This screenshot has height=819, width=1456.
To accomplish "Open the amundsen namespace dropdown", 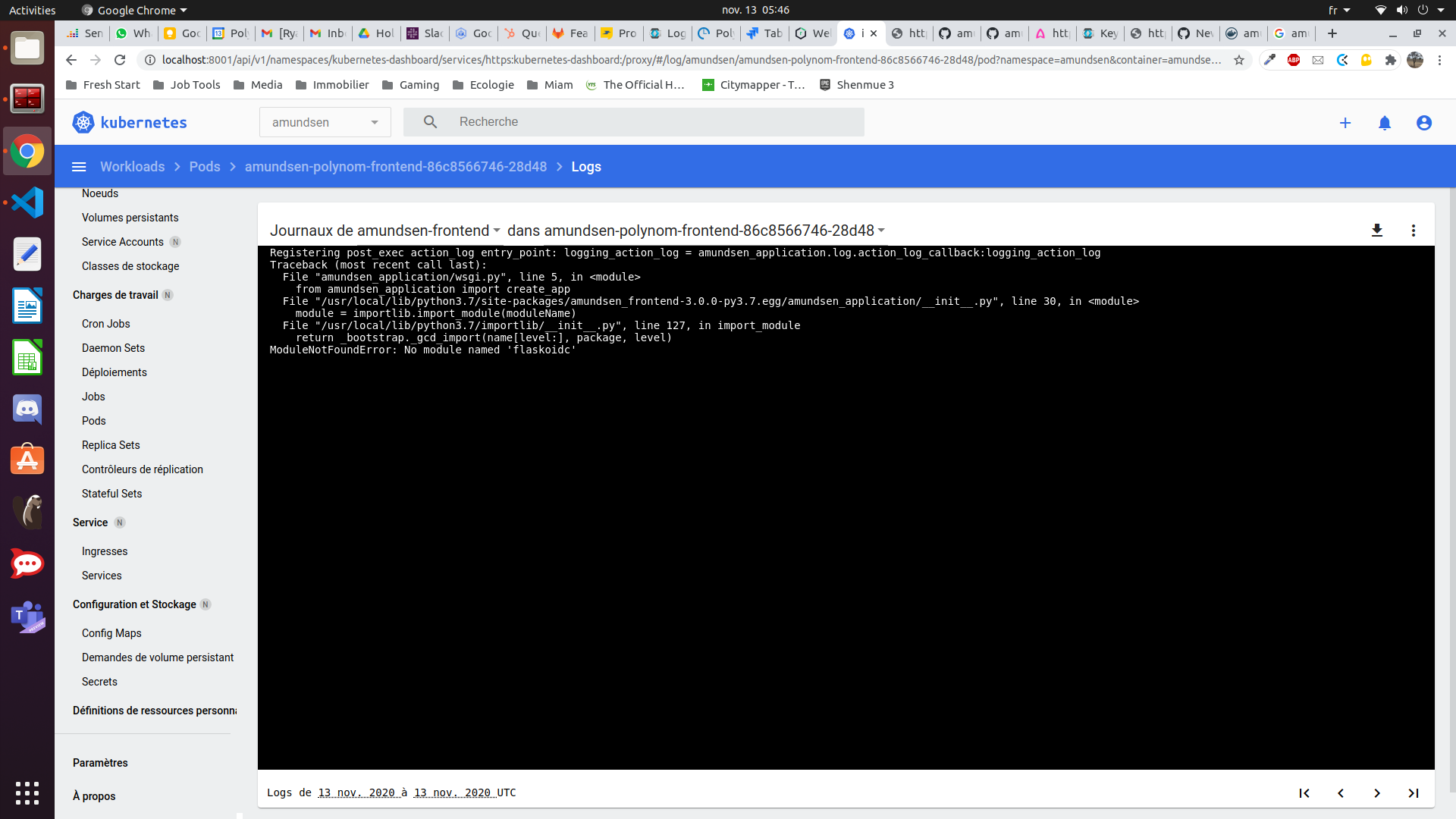I will (x=324, y=122).
